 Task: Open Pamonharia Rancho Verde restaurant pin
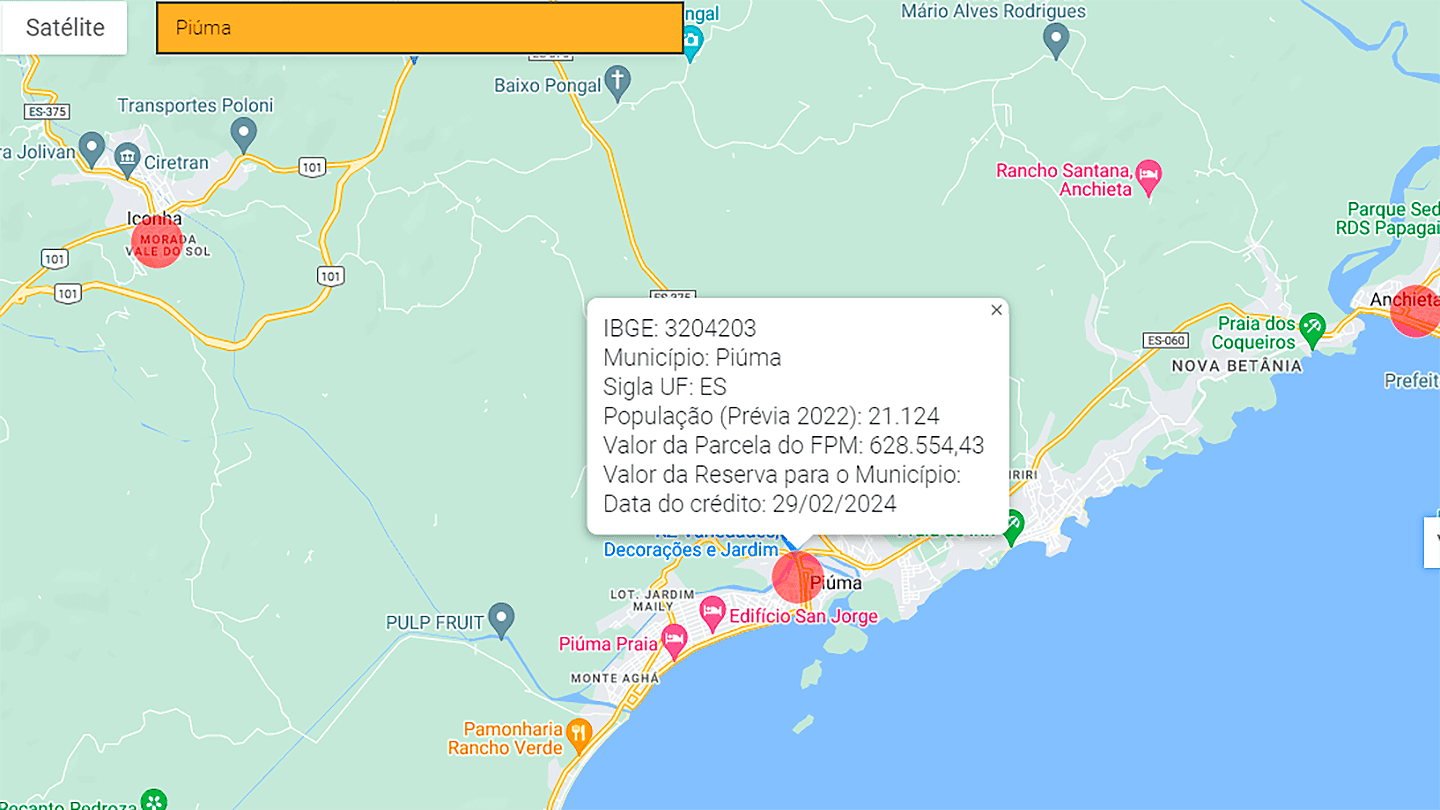tap(579, 735)
